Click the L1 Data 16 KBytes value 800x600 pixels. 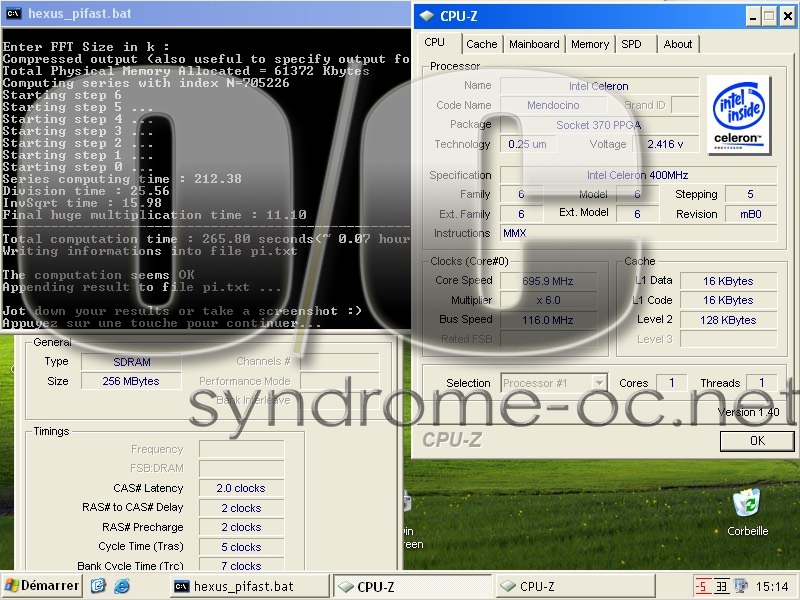[728, 281]
